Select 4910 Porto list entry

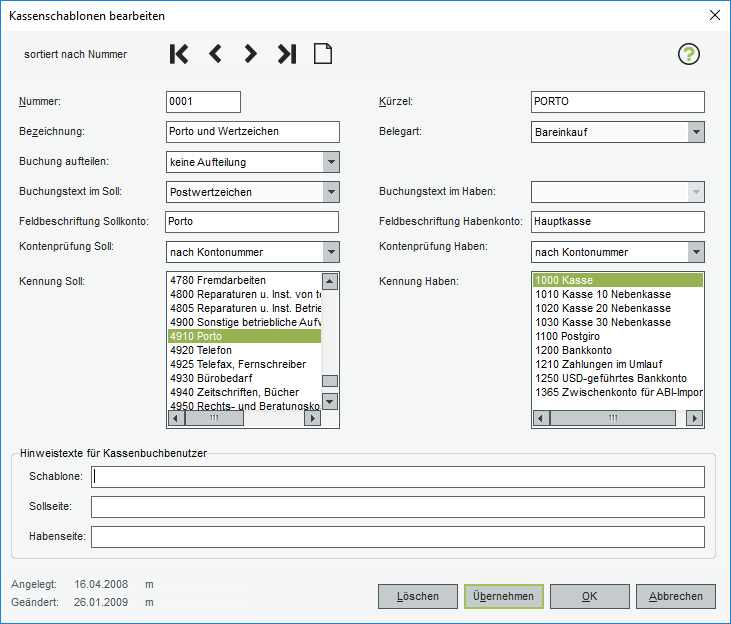244,336
